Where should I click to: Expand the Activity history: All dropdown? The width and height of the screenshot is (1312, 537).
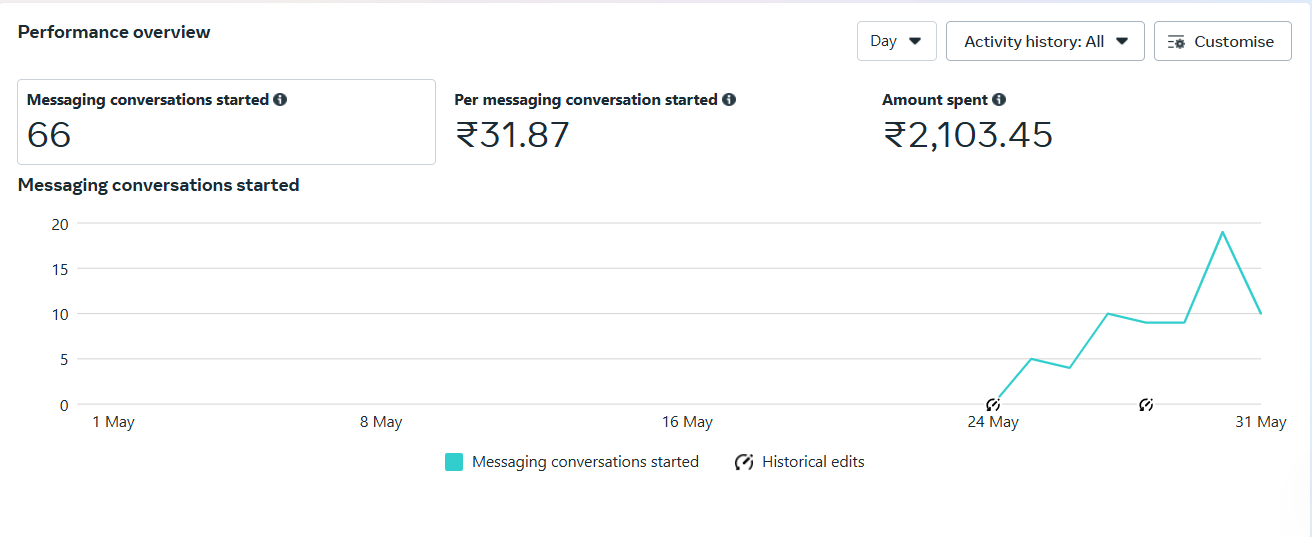[x=1045, y=41]
